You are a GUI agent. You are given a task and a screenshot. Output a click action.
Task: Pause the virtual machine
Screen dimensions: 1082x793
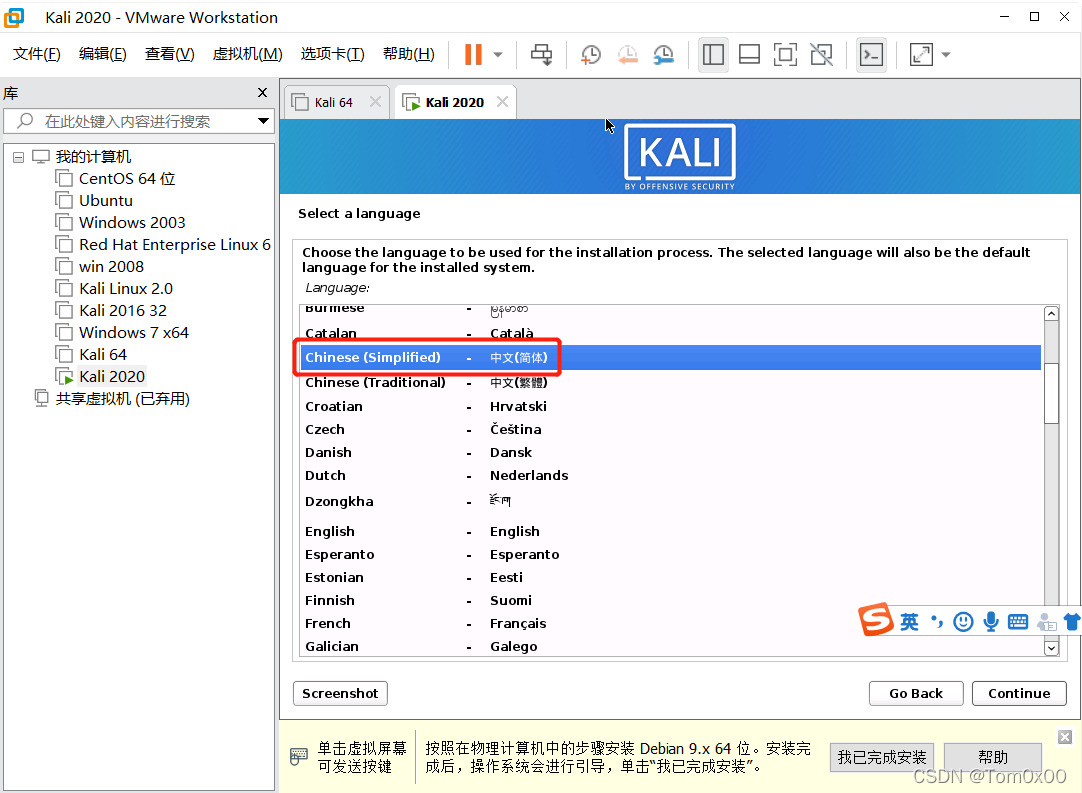[x=473, y=55]
